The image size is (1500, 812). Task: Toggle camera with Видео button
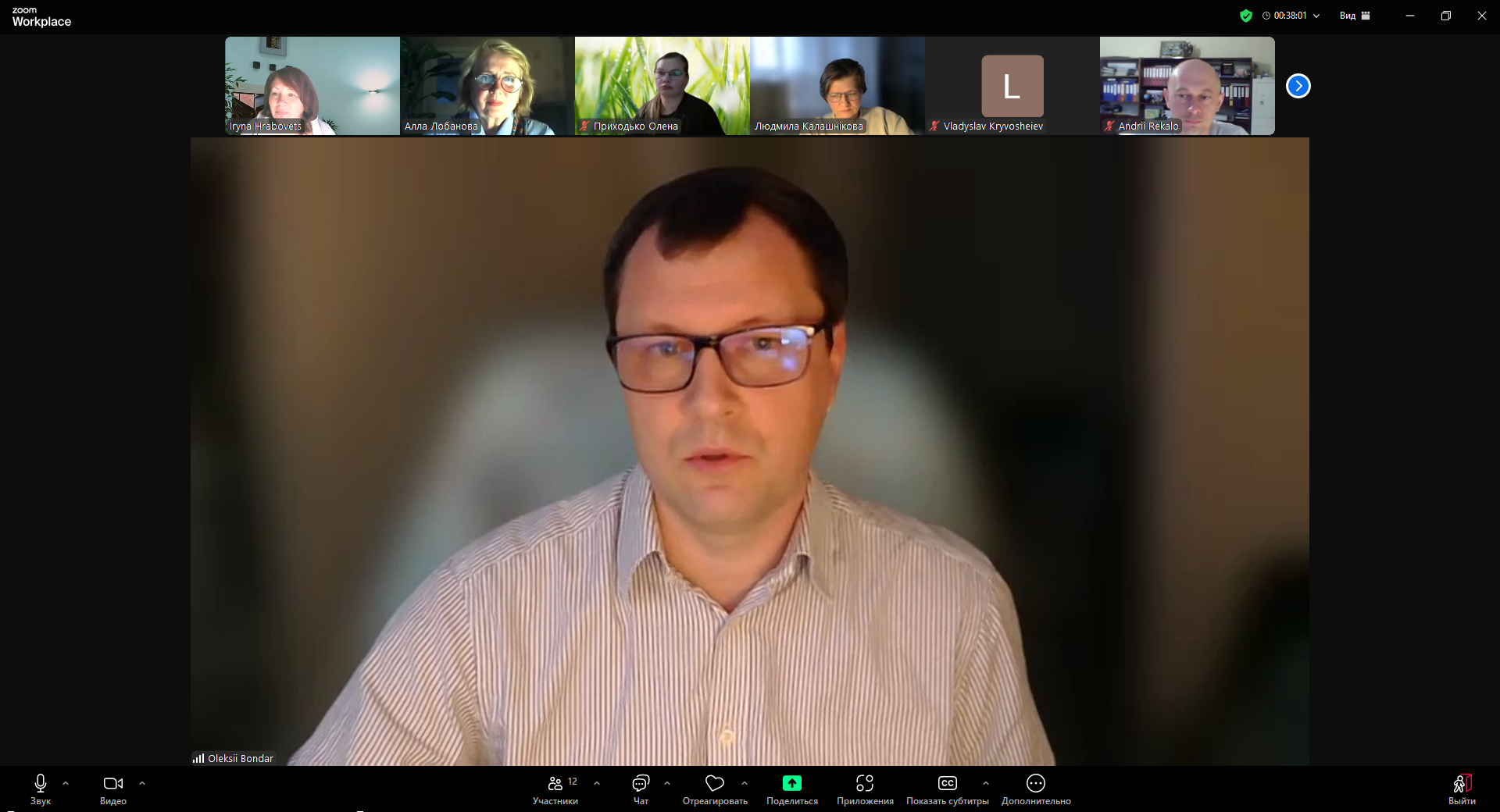113,789
